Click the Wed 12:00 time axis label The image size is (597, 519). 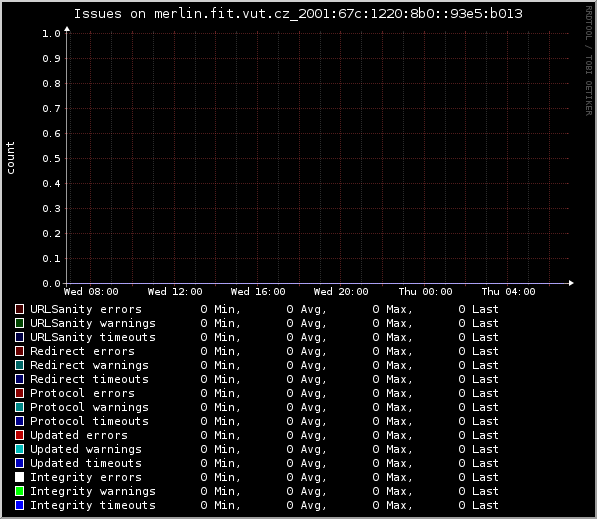(175, 292)
